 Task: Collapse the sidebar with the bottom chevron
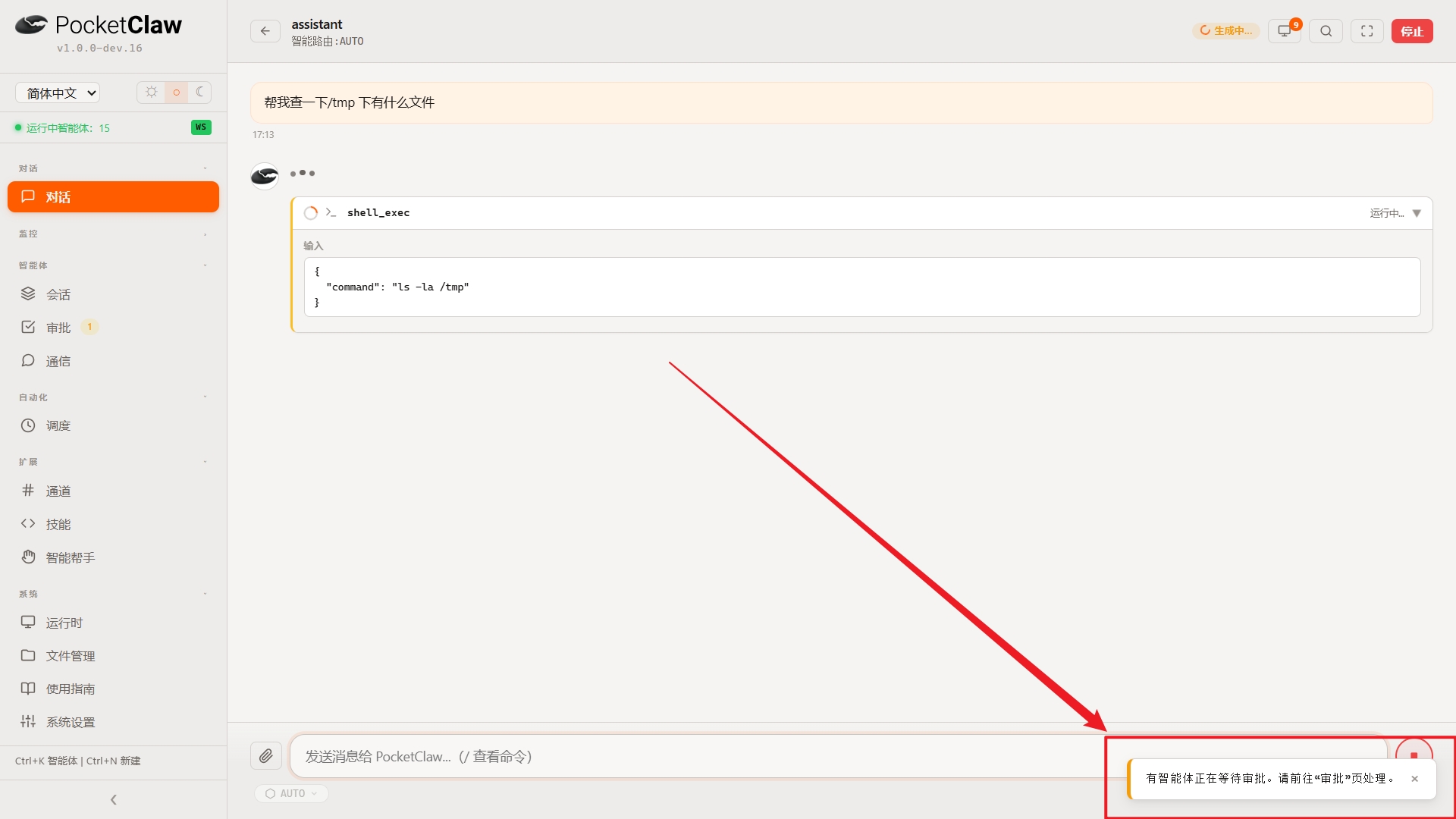tap(114, 799)
